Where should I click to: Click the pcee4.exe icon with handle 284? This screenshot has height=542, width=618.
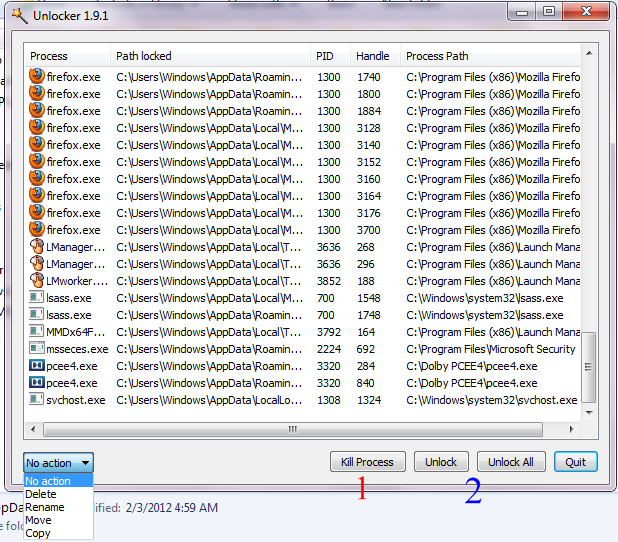[x=37, y=365]
